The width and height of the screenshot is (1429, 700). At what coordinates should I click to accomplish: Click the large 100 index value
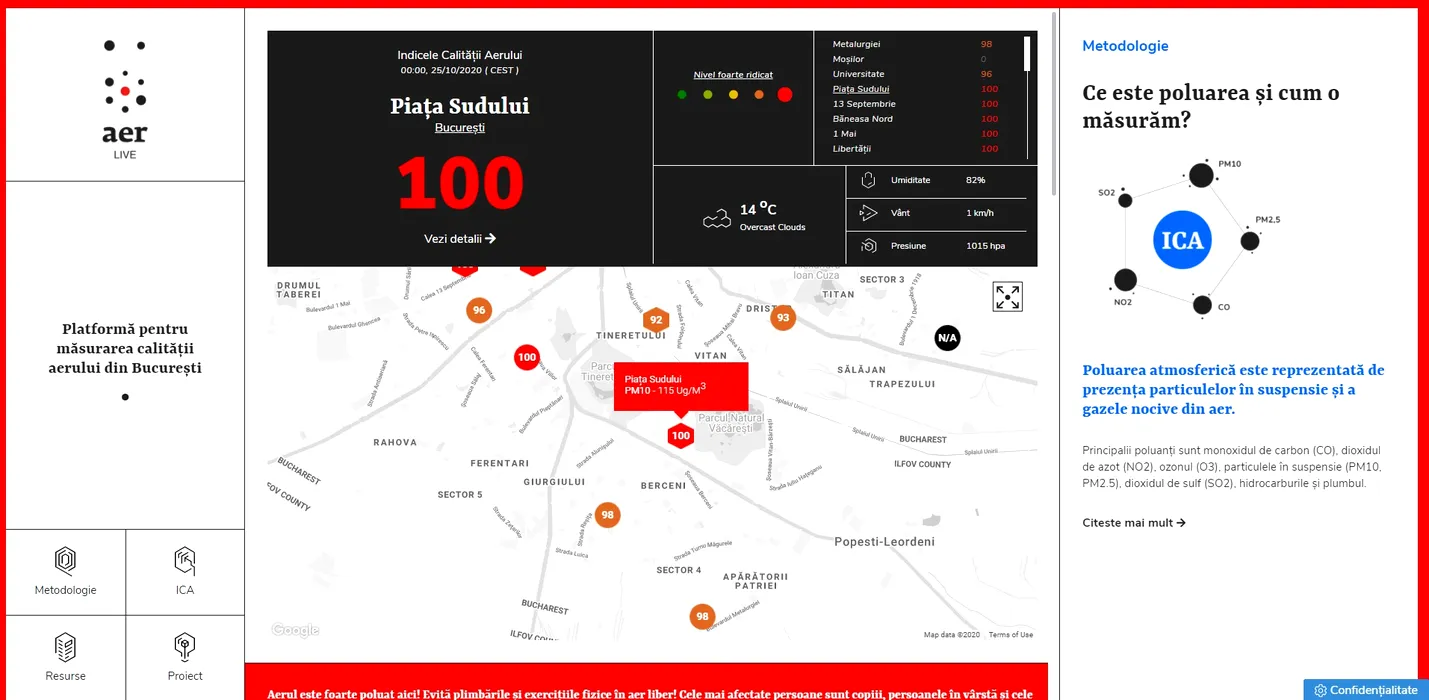[x=460, y=183]
